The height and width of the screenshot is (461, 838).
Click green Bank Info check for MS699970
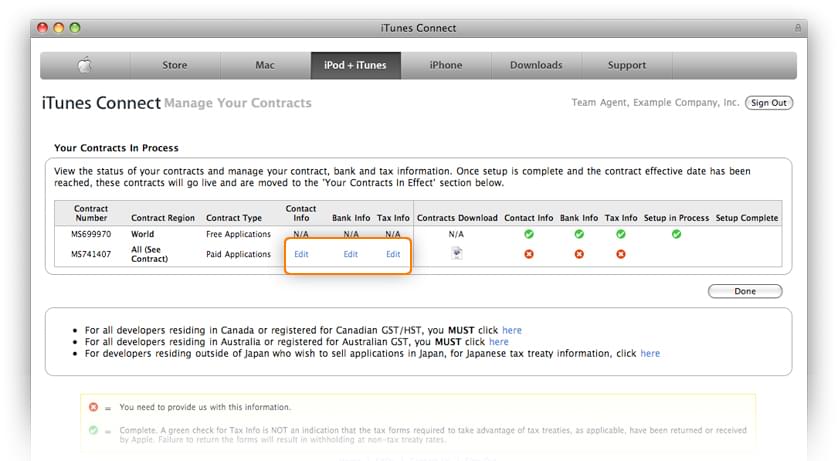point(579,234)
